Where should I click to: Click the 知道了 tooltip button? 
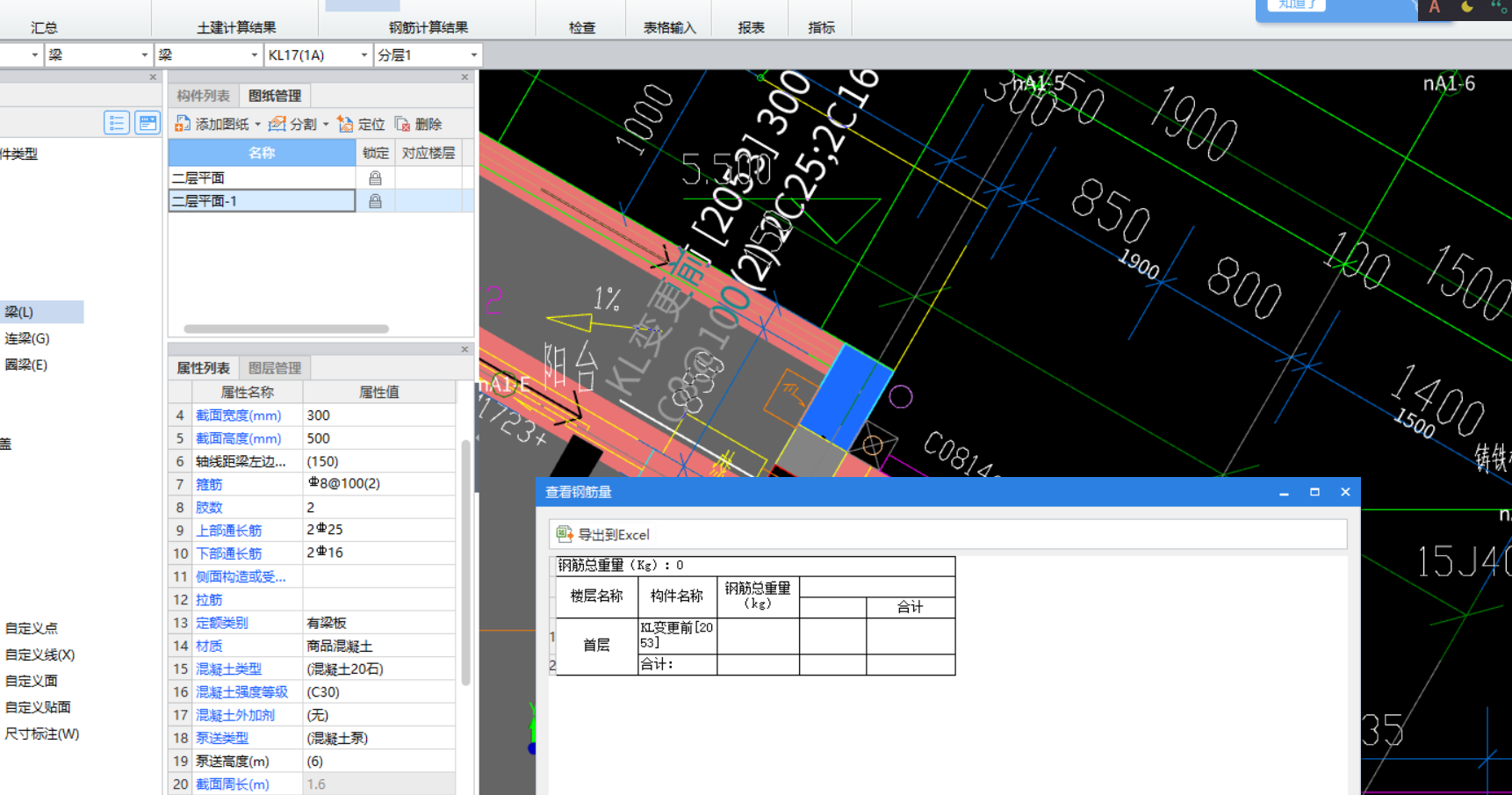1297,5
